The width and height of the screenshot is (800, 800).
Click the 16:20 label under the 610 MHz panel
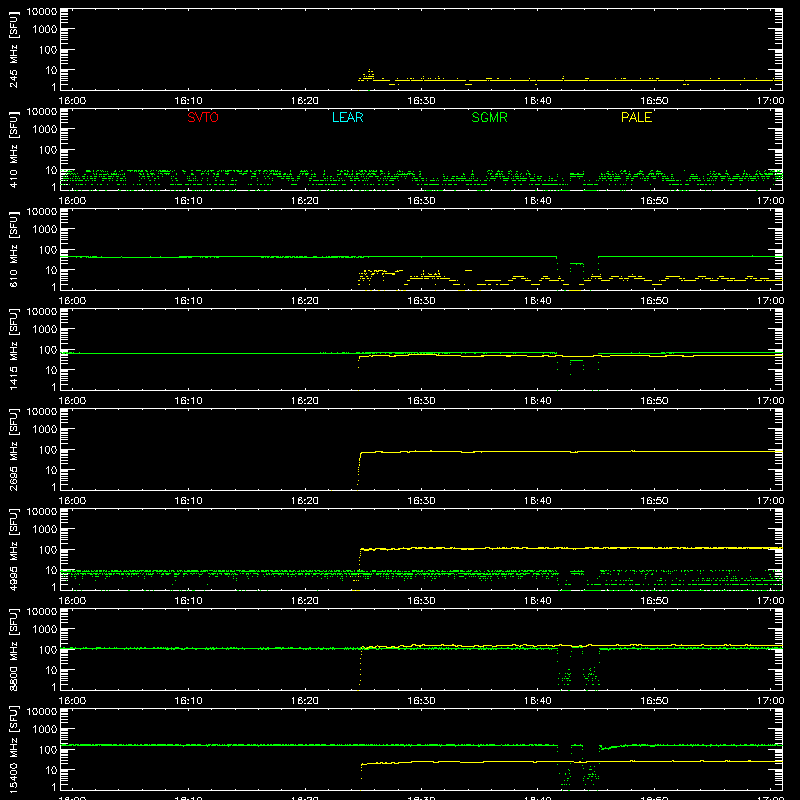click(x=305, y=301)
